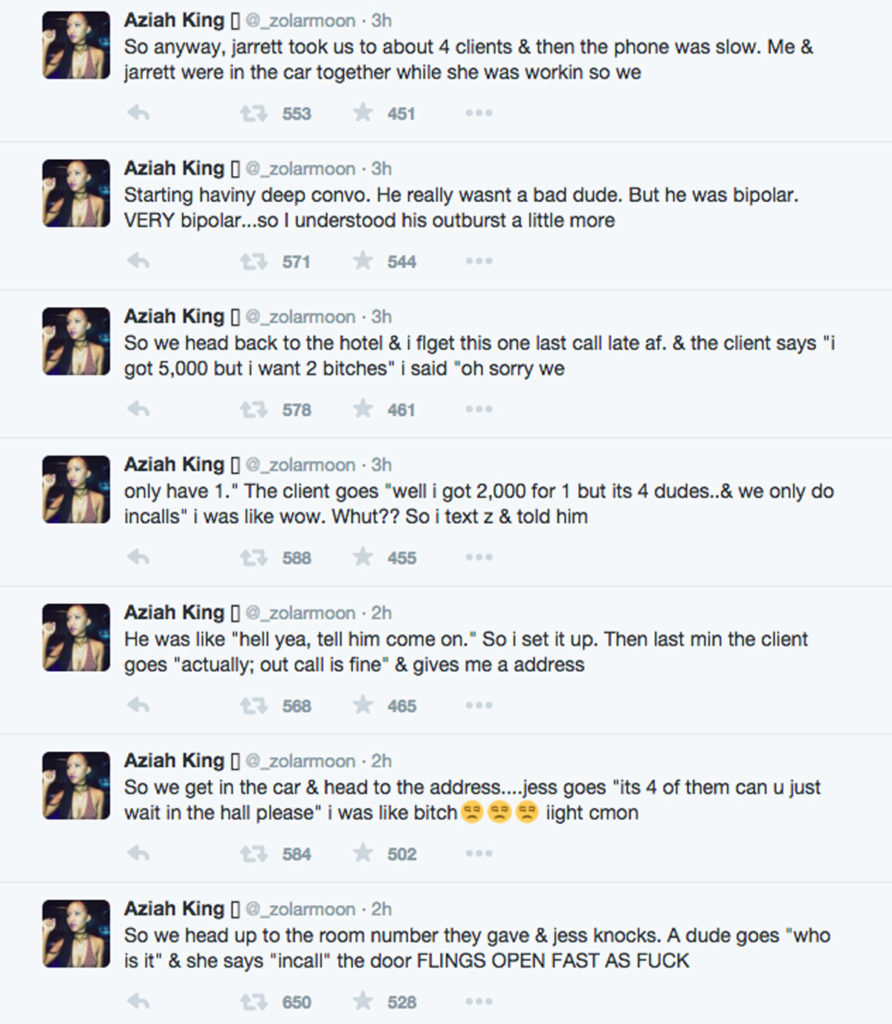892x1024 pixels.
Task: Retweet the "wait in the hall" tweet
Action: pyautogui.click(x=253, y=854)
